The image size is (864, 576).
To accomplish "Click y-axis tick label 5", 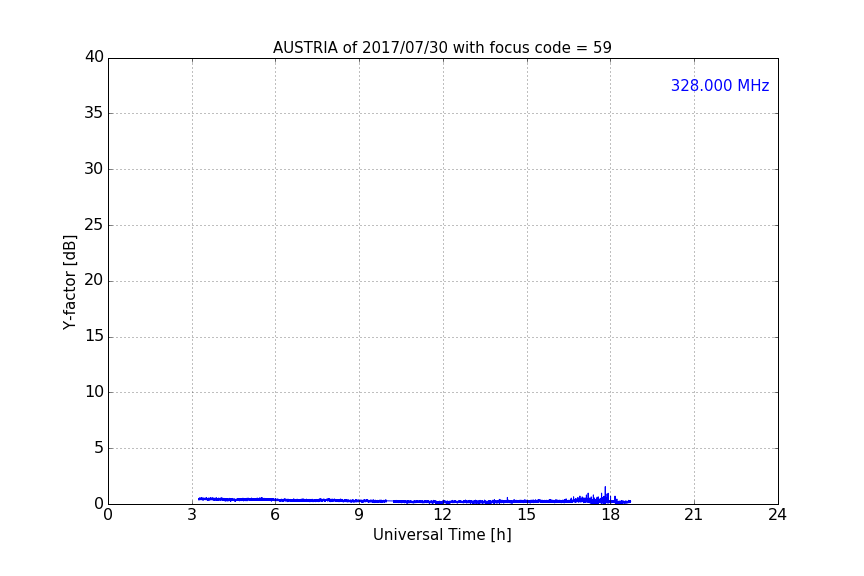I will click(99, 448).
